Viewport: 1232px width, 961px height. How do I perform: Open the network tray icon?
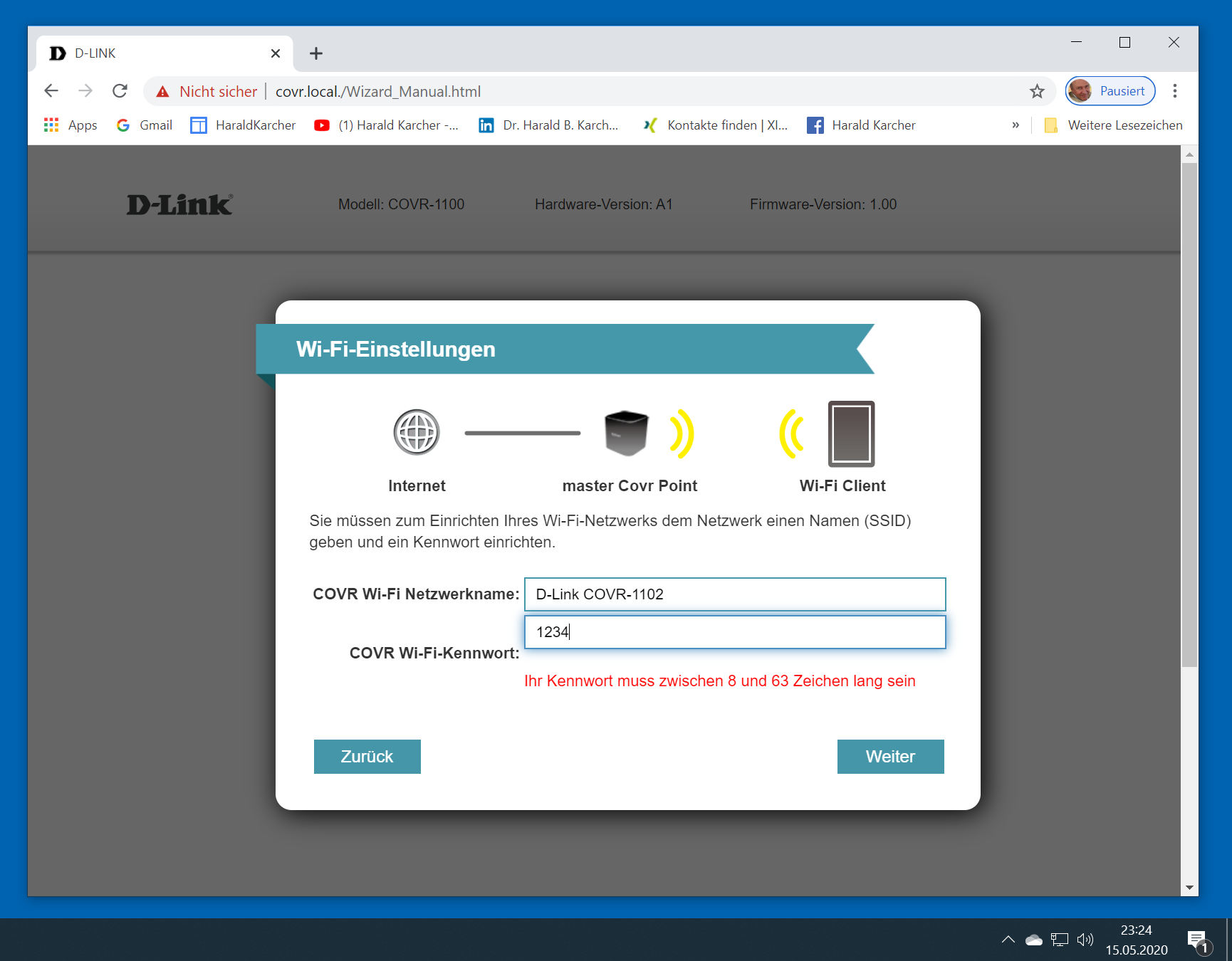pyautogui.click(x=1060, y=940)
